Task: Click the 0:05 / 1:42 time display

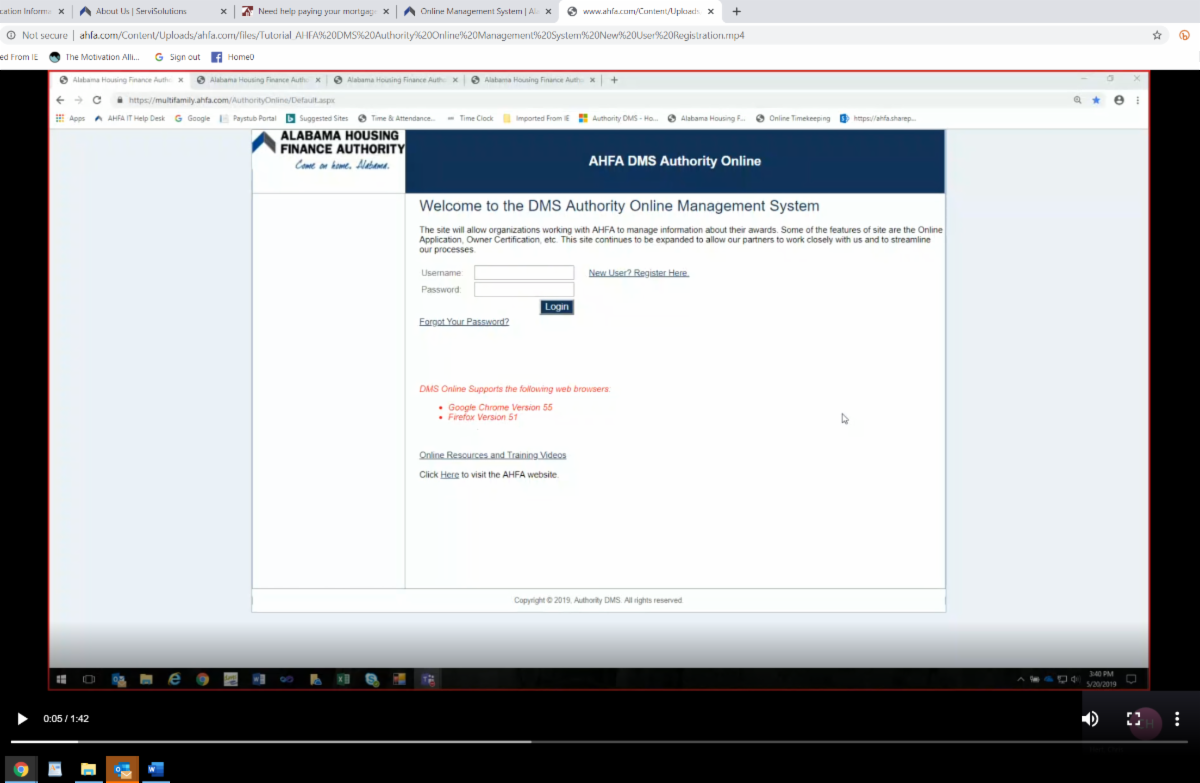Action: (x=66, y=718)
